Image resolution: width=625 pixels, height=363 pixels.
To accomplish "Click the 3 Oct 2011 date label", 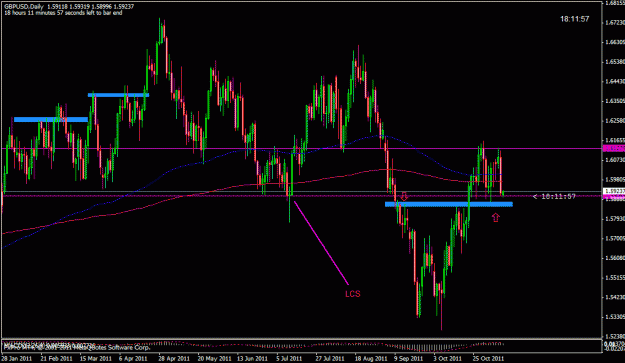I will pyautogui.click(x=448, y=358).
